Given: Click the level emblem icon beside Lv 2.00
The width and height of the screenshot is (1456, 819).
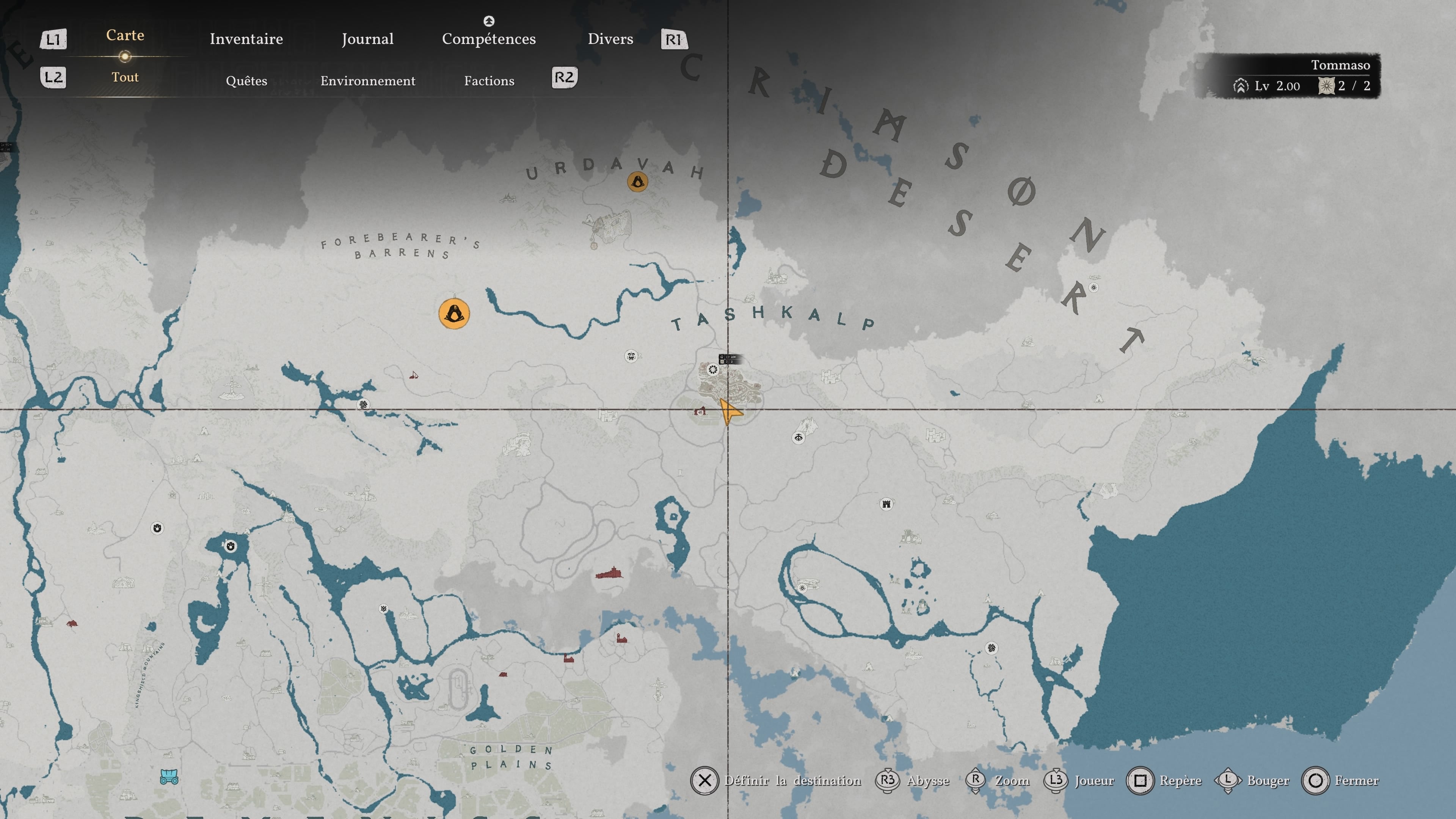Looking at the screenshot, I should [x=1241, y=86].
